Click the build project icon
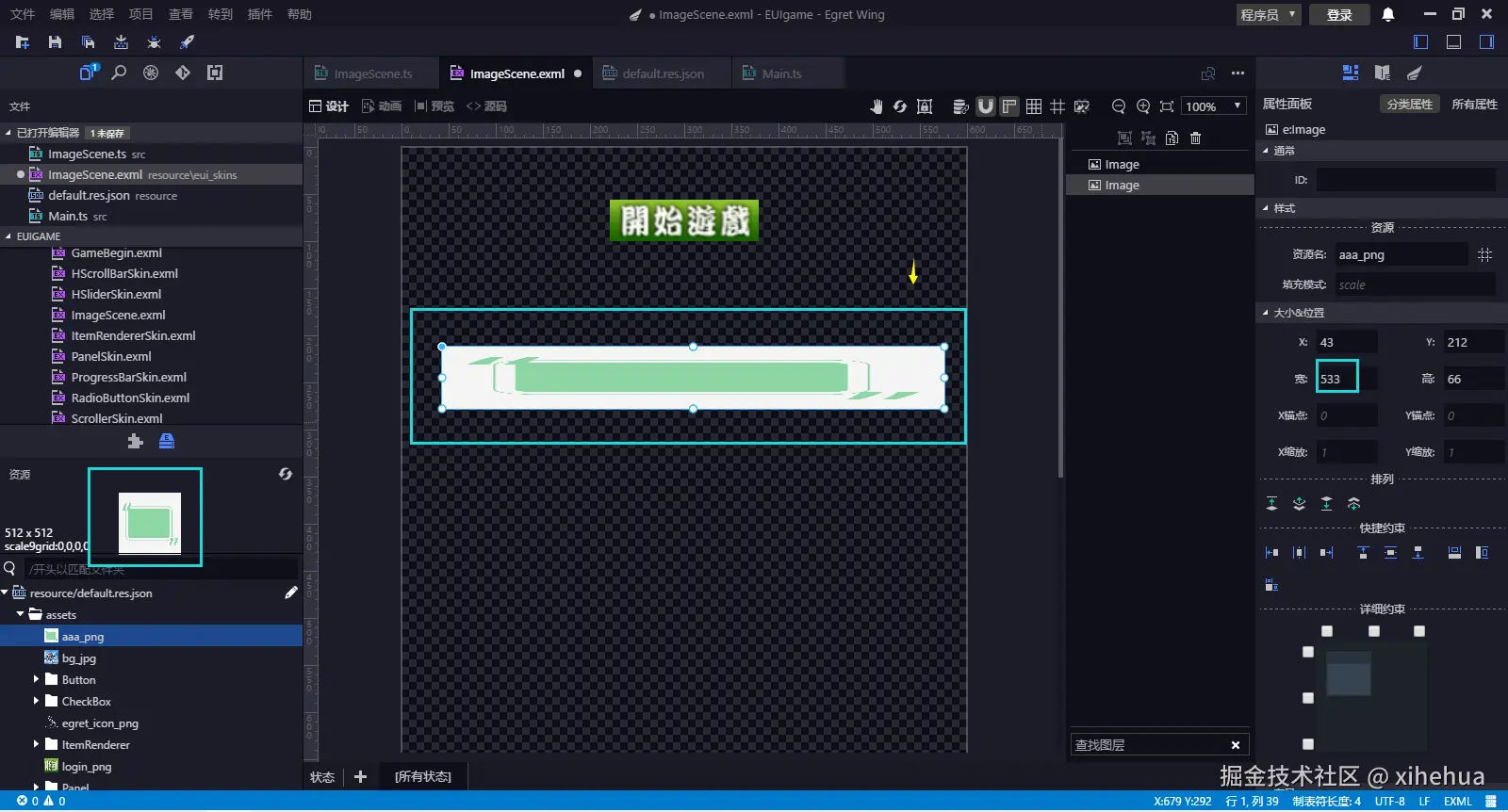This screenshot has height=812, width=1508. (x=121, y=42)
